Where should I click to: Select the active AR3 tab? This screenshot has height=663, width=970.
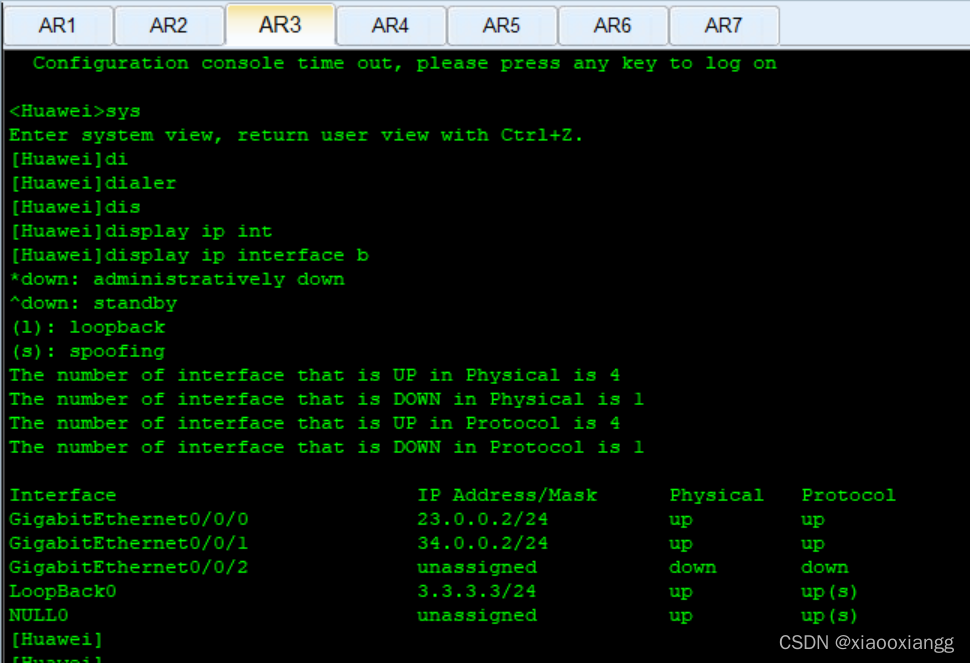280,24
